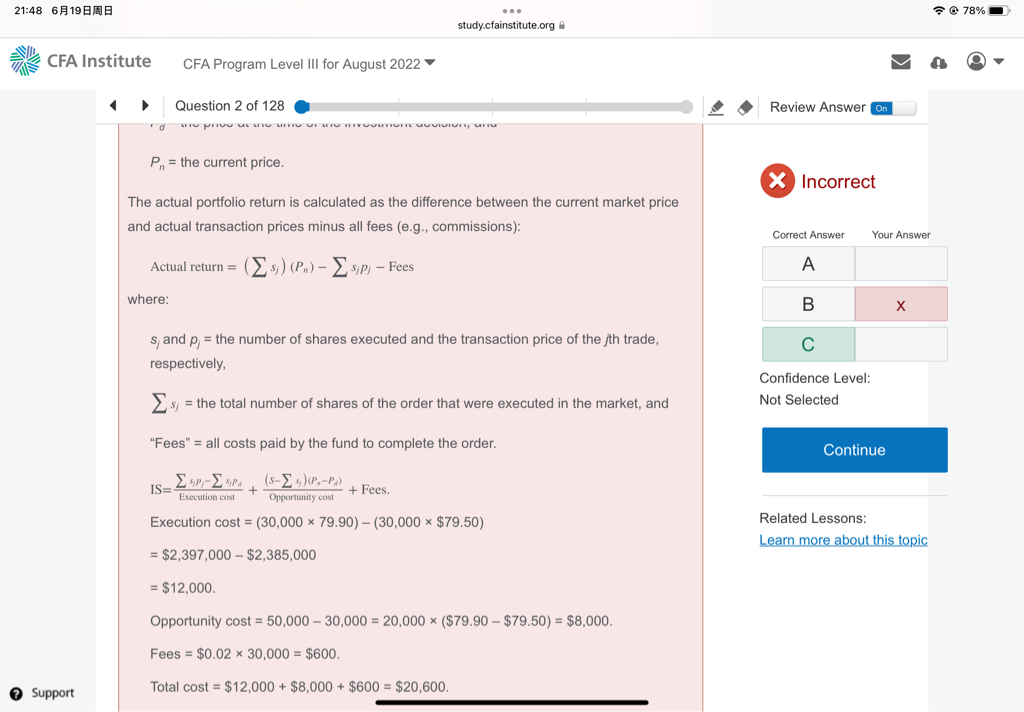Click the CFA Institute logo
1024x712 pixels.
click(x=81, y=61)
